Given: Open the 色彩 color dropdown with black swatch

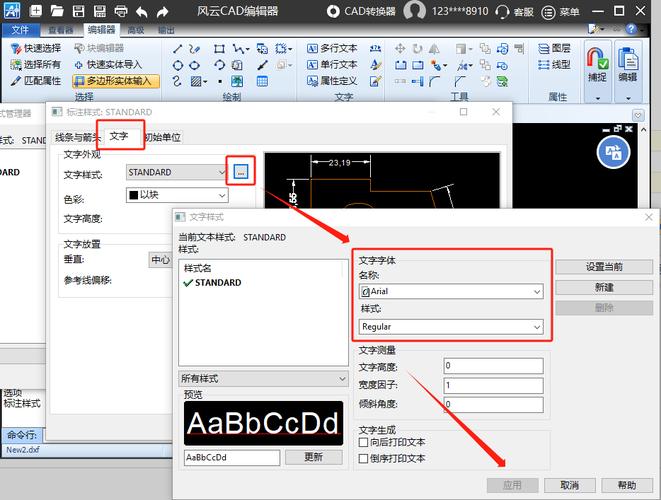Looking at the screenshot, I should [178, 195].
